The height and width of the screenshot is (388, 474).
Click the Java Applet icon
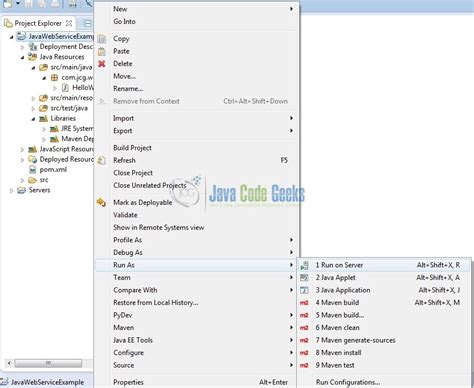point(304,278)
